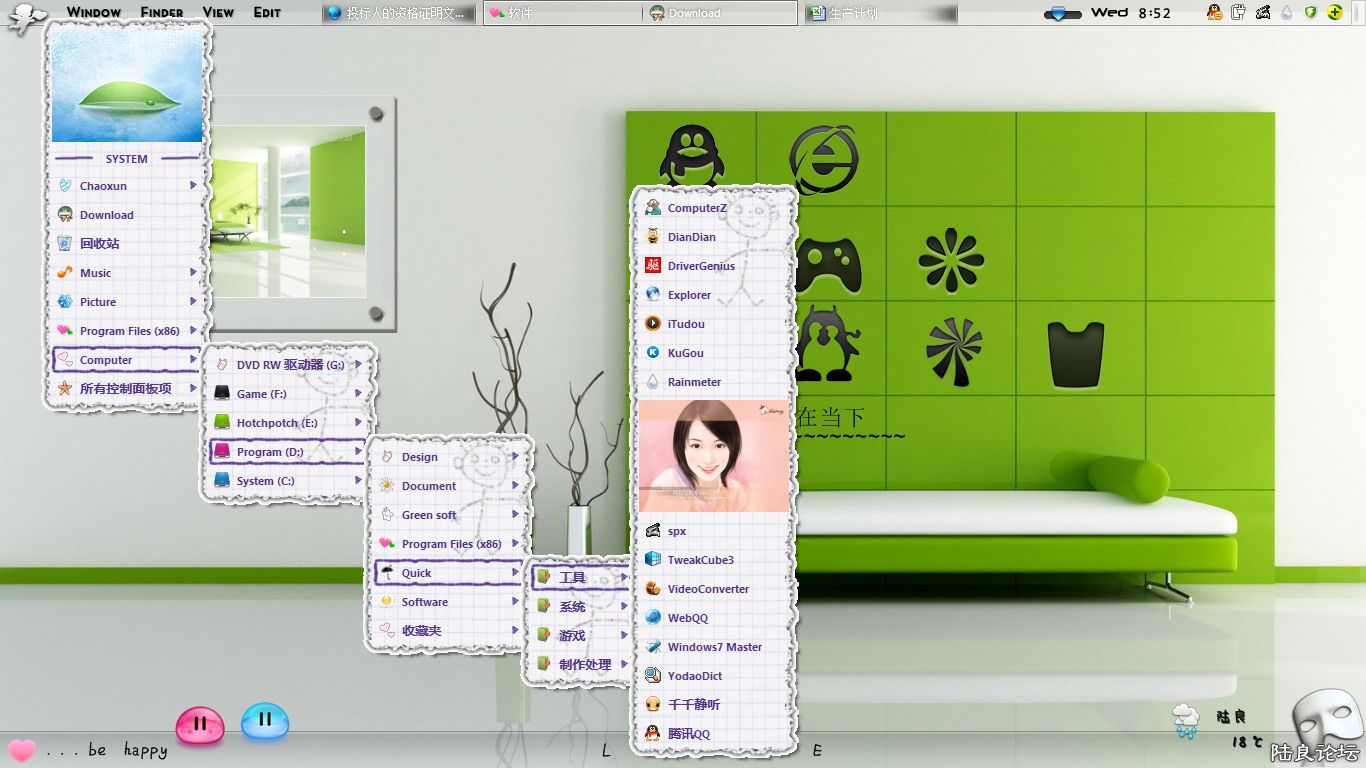The width and height of the screenshot is (1366, 768).
Task: Select 制作处理 in the Quick submenu
Action: coord(580,665)
